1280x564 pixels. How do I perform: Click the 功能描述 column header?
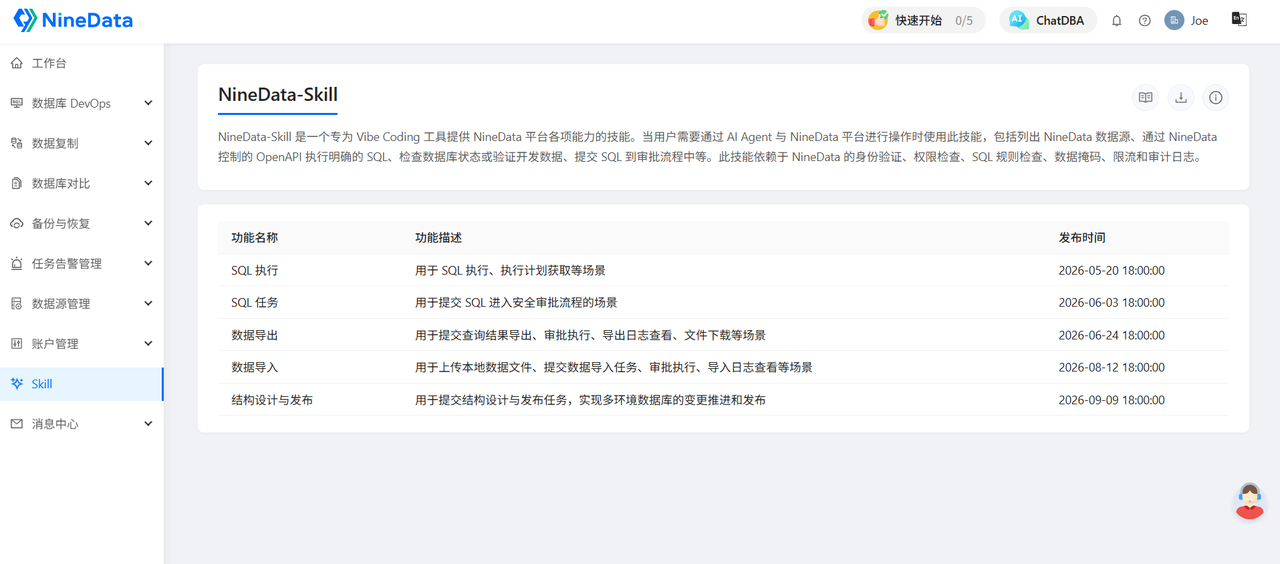click(x=439, y=238)
